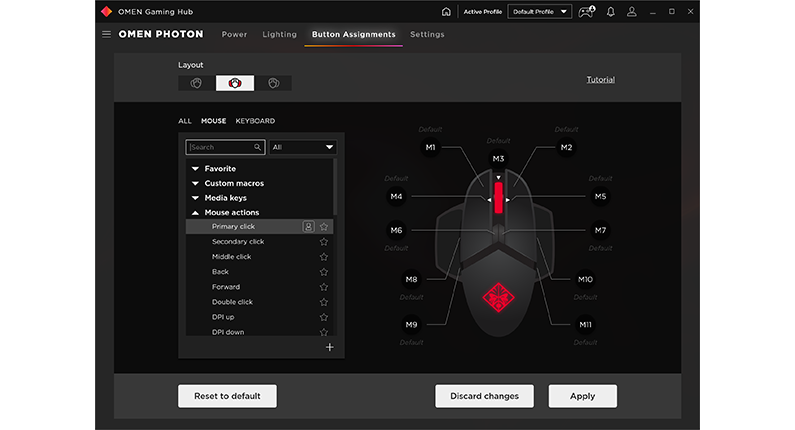This screenshot has width=795, height=430.
Task: Click Reset to default button
Action: [227, 396]
